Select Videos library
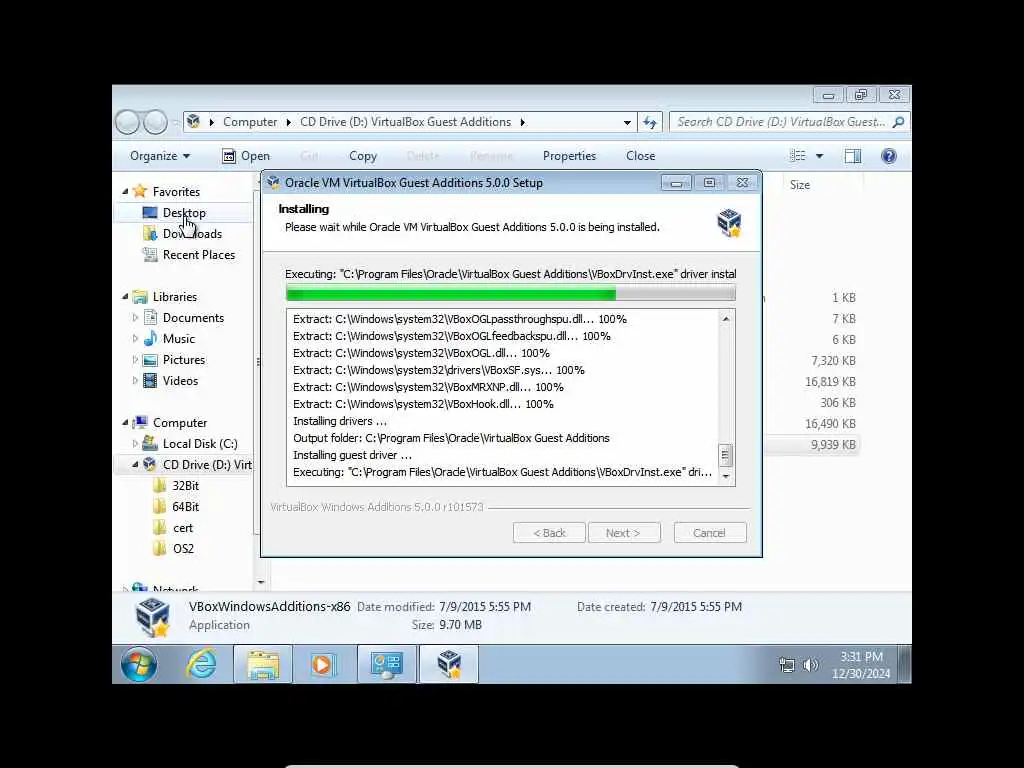Image resolution: width=1024 pixels, height=768 pixels. [x=180, y=381]
